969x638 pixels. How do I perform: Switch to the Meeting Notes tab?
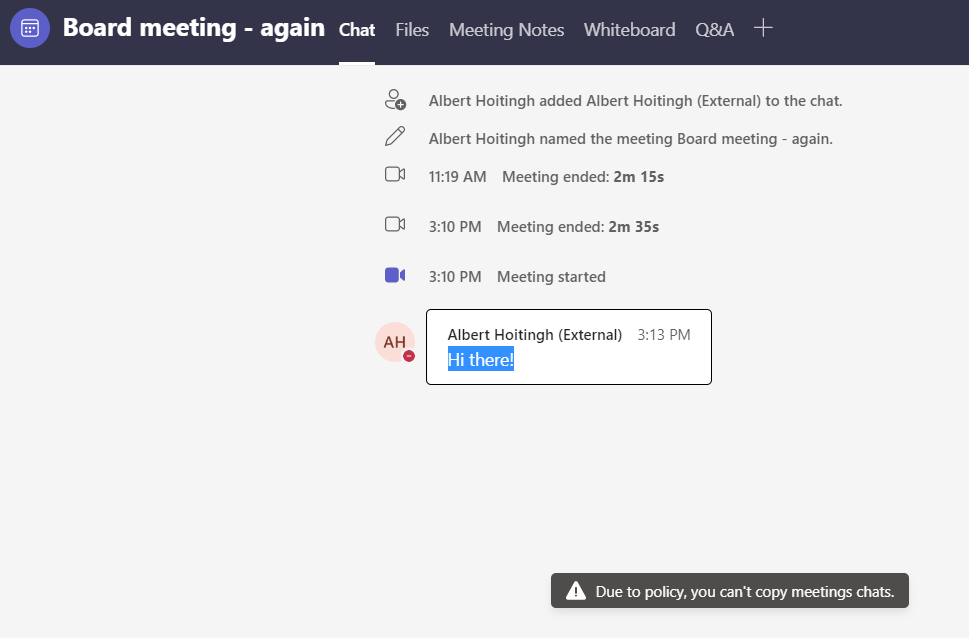pyautogui.click(x=506, y=30)
